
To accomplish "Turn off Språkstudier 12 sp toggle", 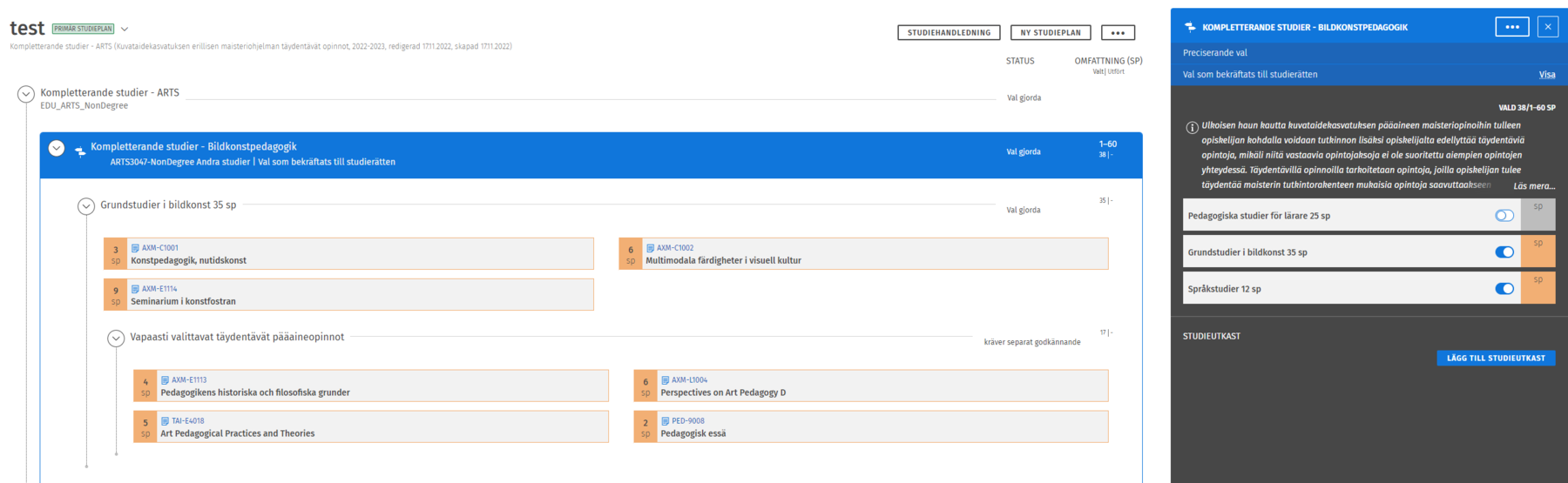I will pyautogui.click(x=1504, y=289).
